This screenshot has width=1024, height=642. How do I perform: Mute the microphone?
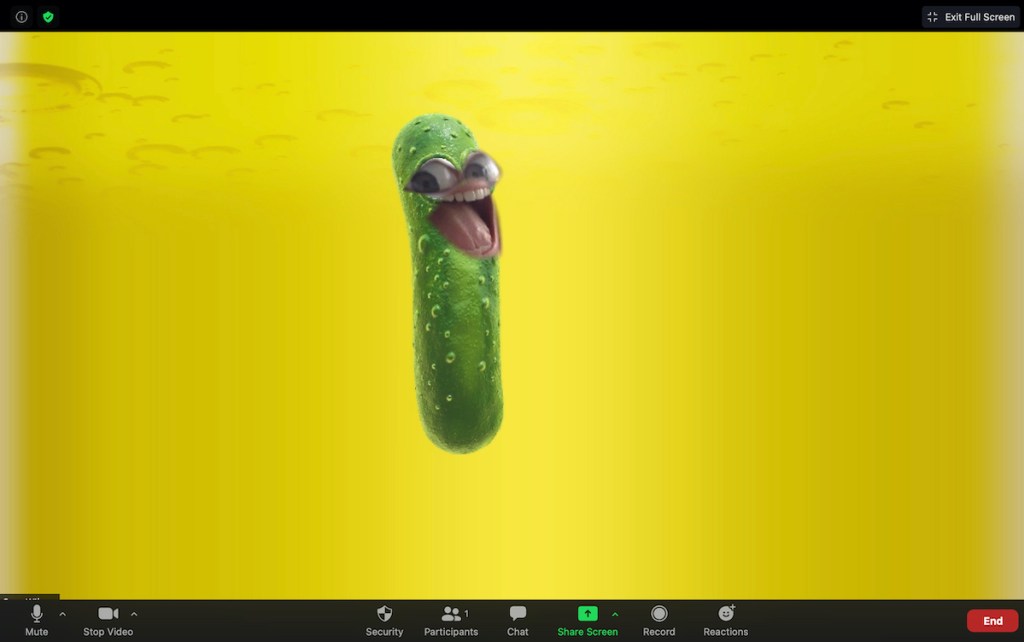[37, 613]
